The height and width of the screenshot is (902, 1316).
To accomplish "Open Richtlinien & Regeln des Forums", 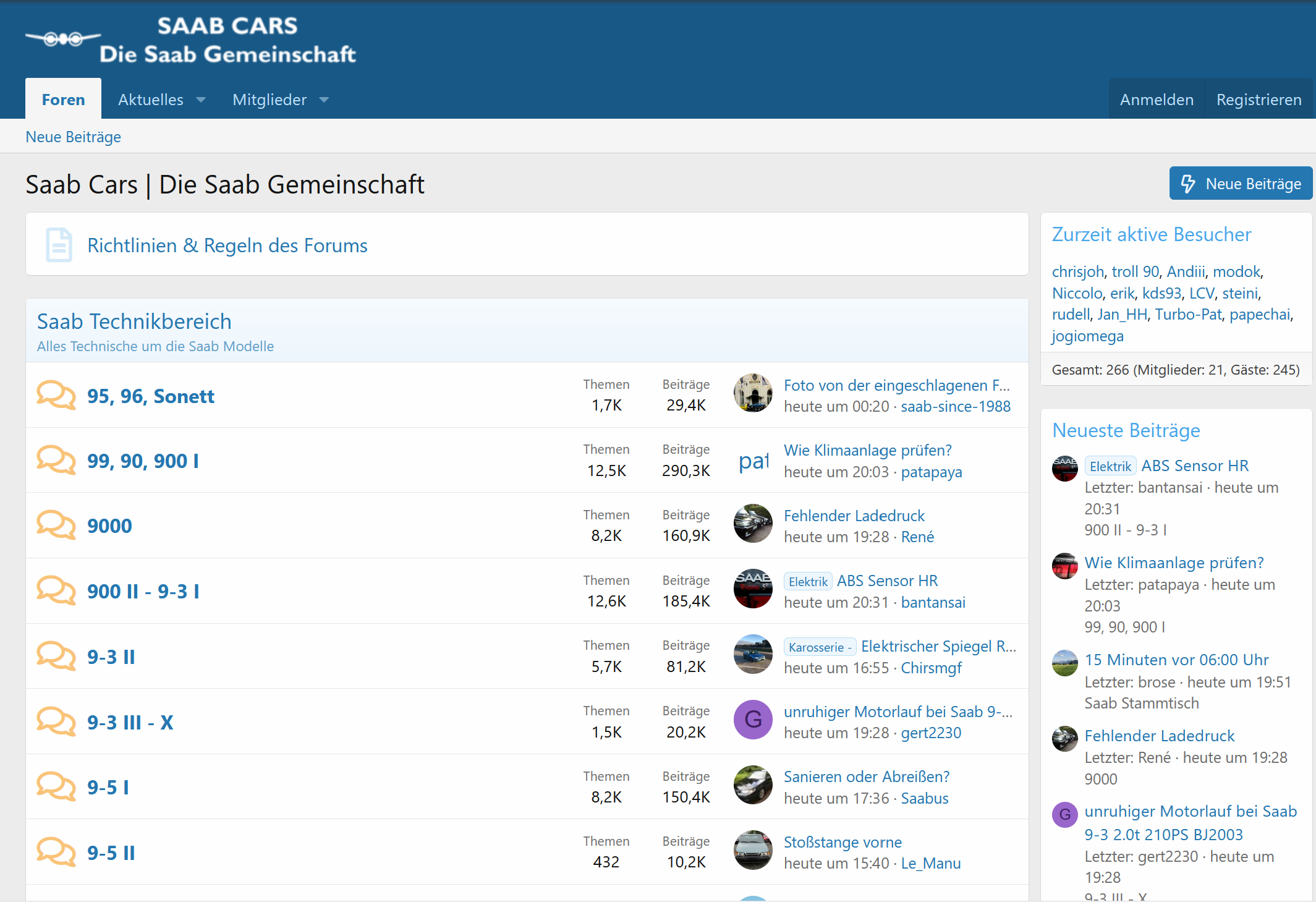I will pyautogui.click(x=227, y=245).
